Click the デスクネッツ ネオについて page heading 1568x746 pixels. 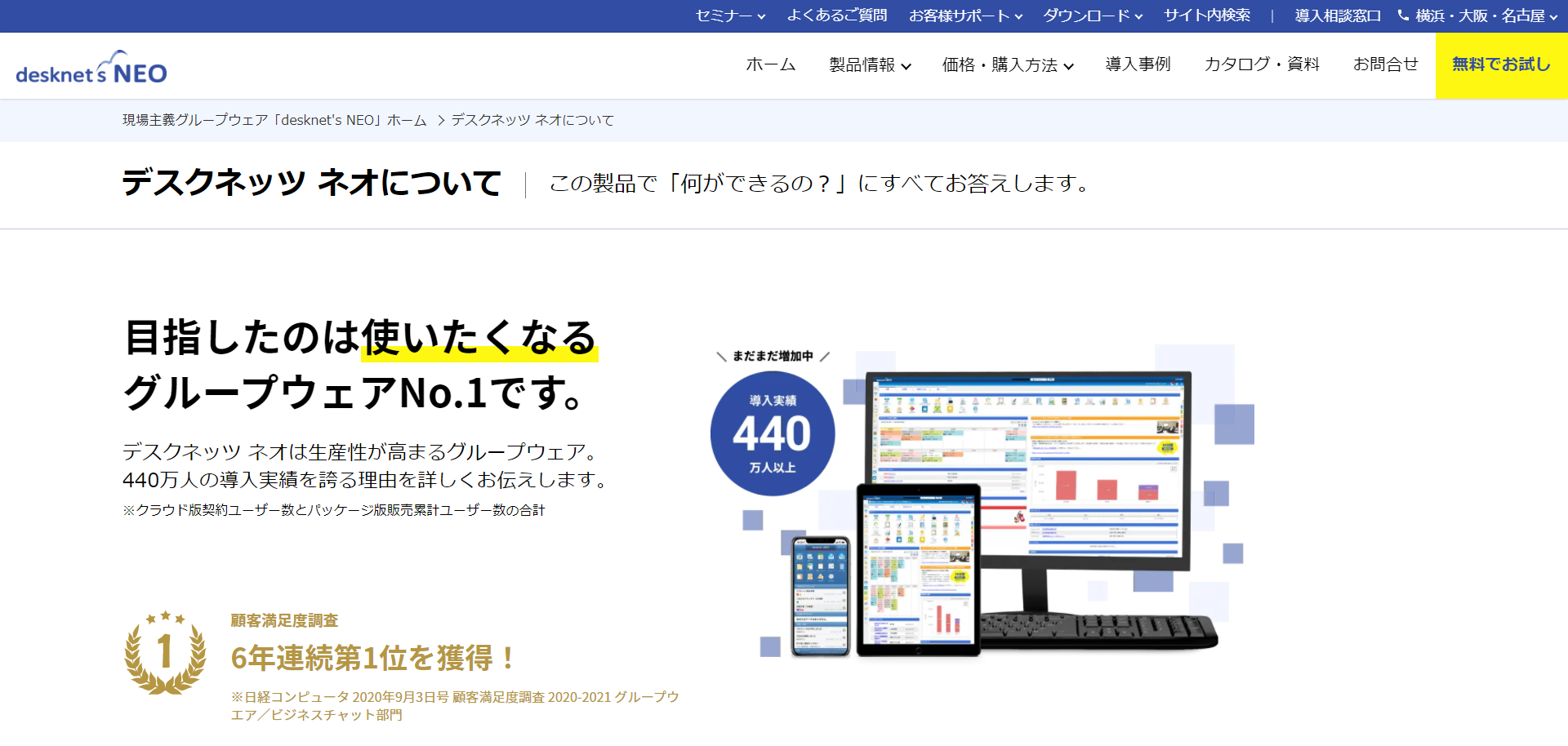click(x=312, y=183)
